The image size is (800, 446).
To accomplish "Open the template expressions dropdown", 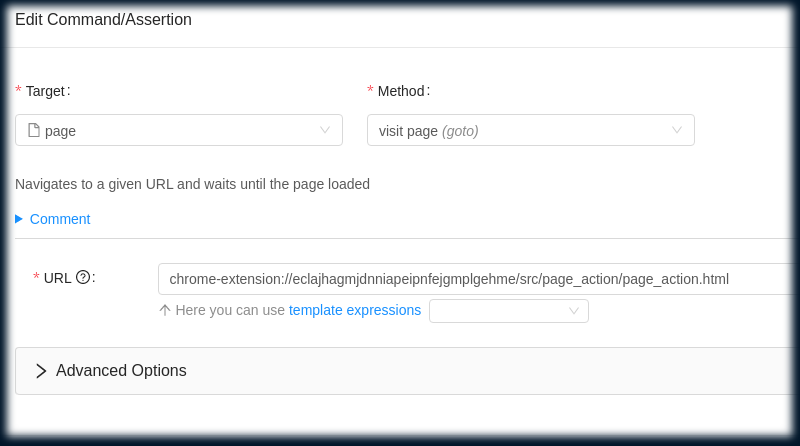I will (x=509, y=311).
